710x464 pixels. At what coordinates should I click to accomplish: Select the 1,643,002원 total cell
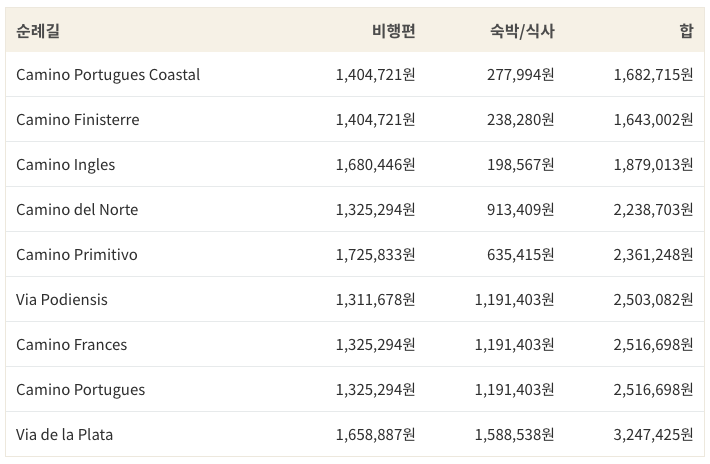[653, 120]
